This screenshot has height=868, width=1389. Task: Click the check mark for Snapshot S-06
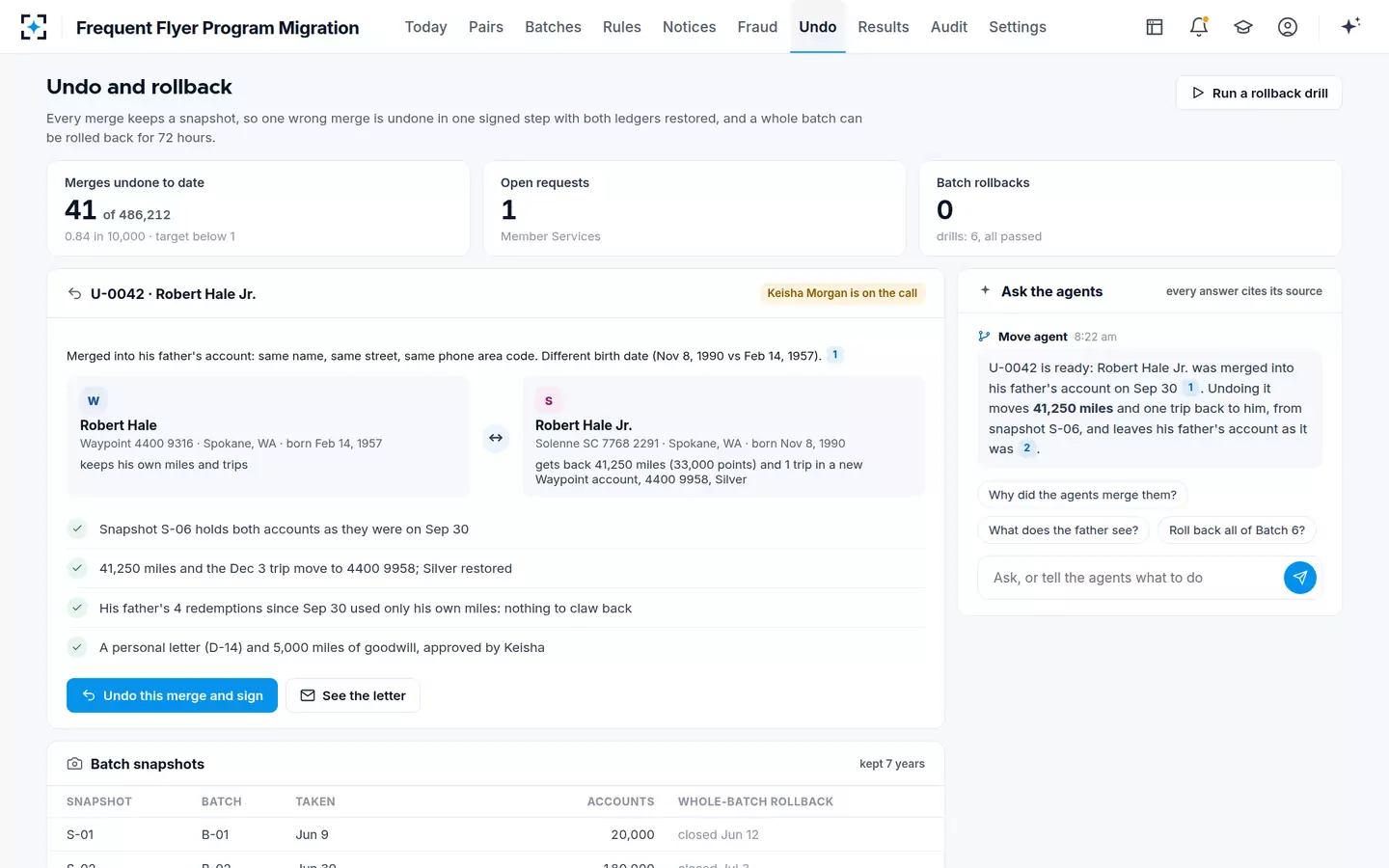77,529
